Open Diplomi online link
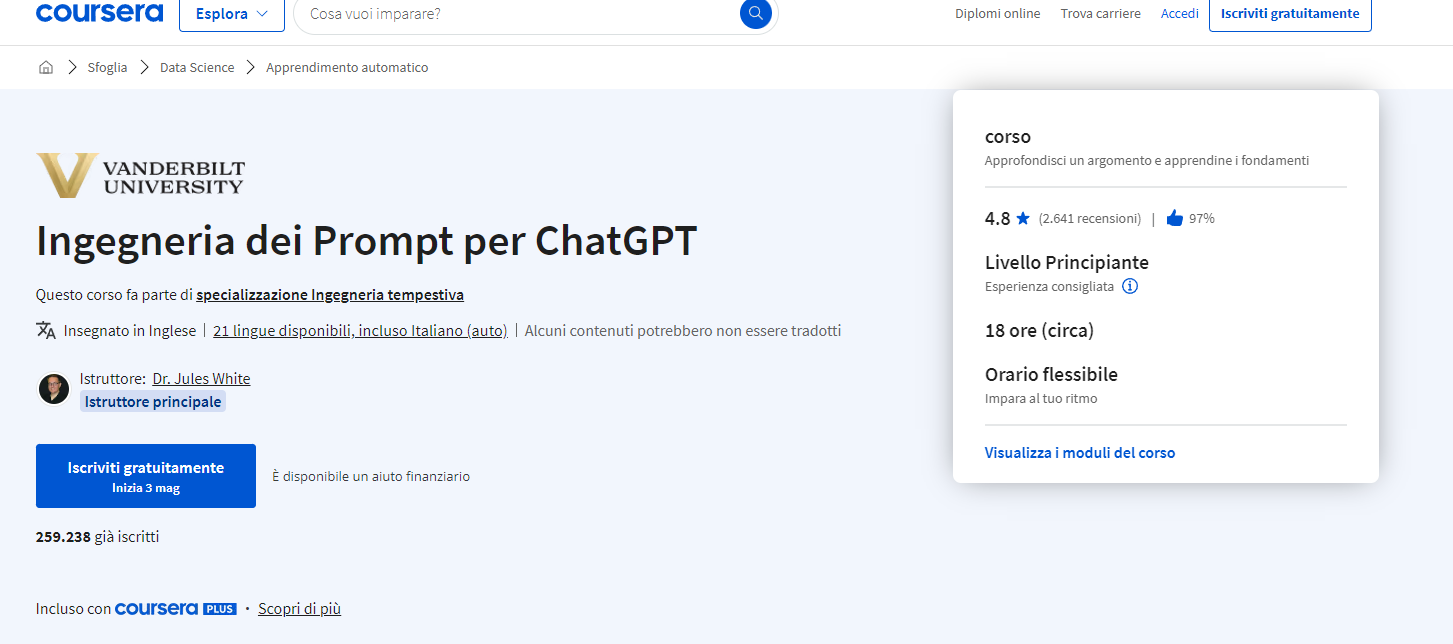 [997, 14]
